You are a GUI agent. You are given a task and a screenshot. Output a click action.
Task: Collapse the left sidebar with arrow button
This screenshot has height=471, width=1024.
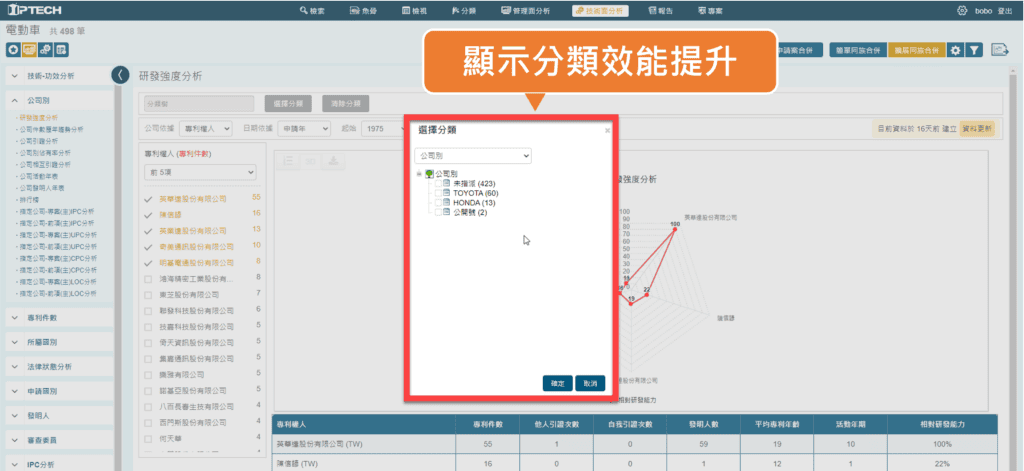tap(120, 75)
